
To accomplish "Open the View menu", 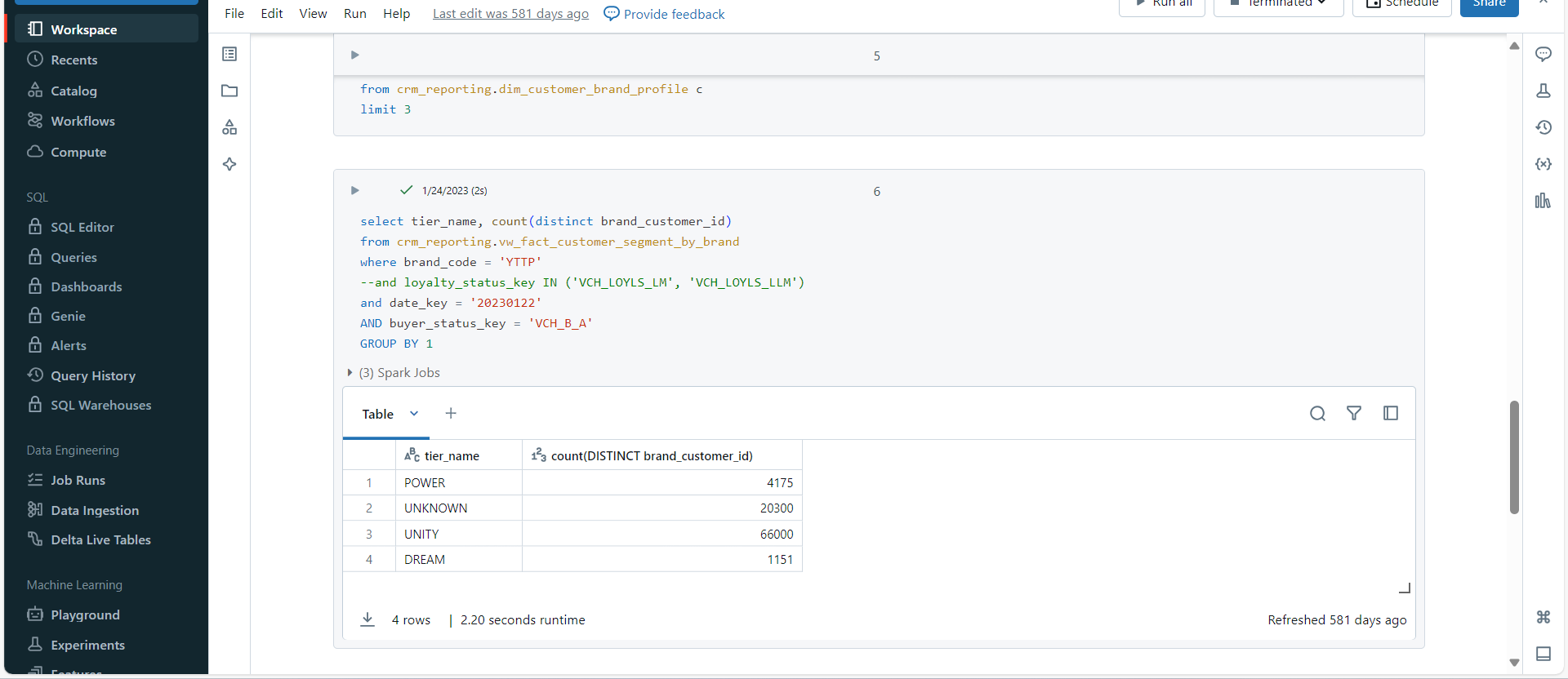I will [313, 14].
